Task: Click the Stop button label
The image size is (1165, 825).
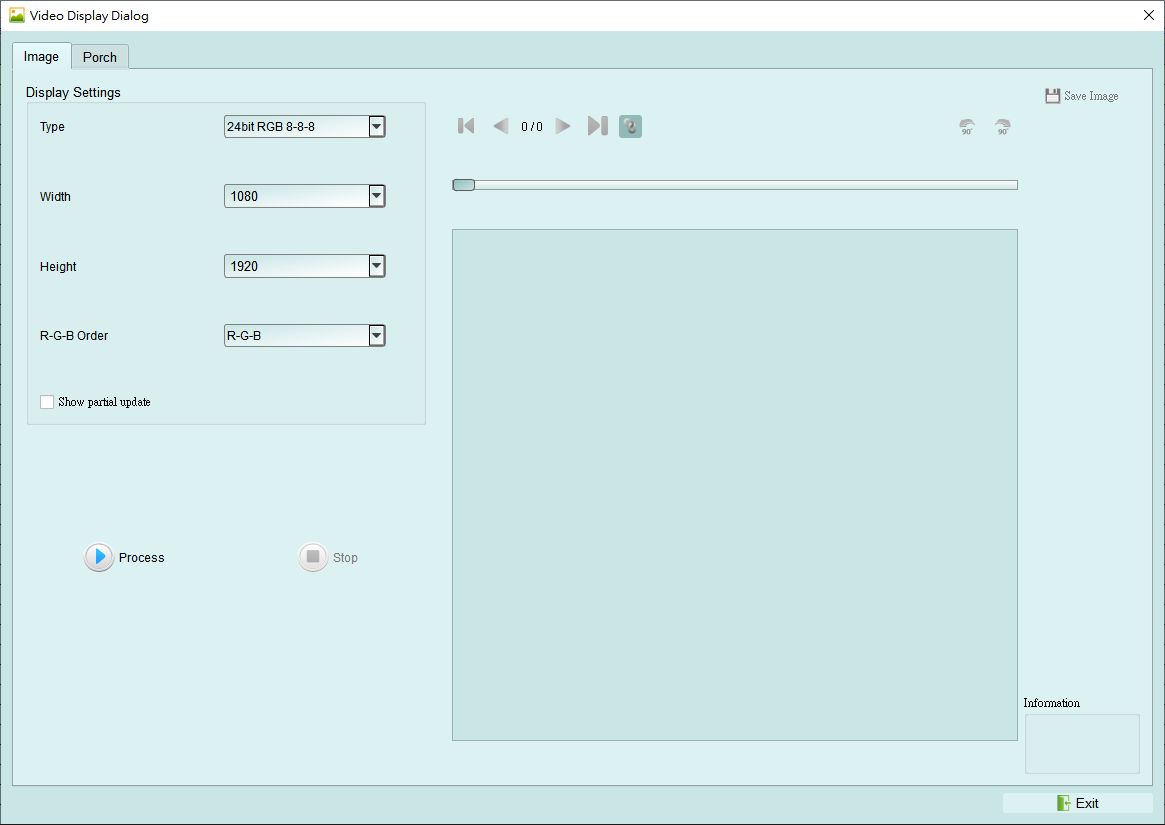Action: pyautogui.click(x=345, y=557)
